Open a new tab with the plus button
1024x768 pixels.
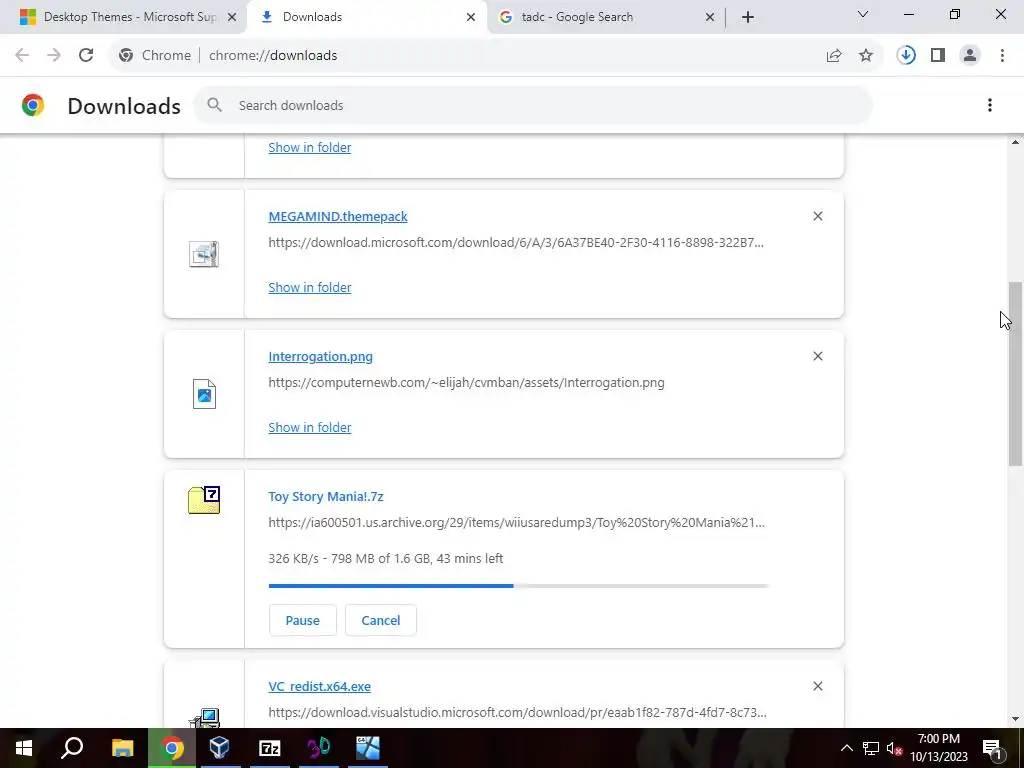pos(748,17)
